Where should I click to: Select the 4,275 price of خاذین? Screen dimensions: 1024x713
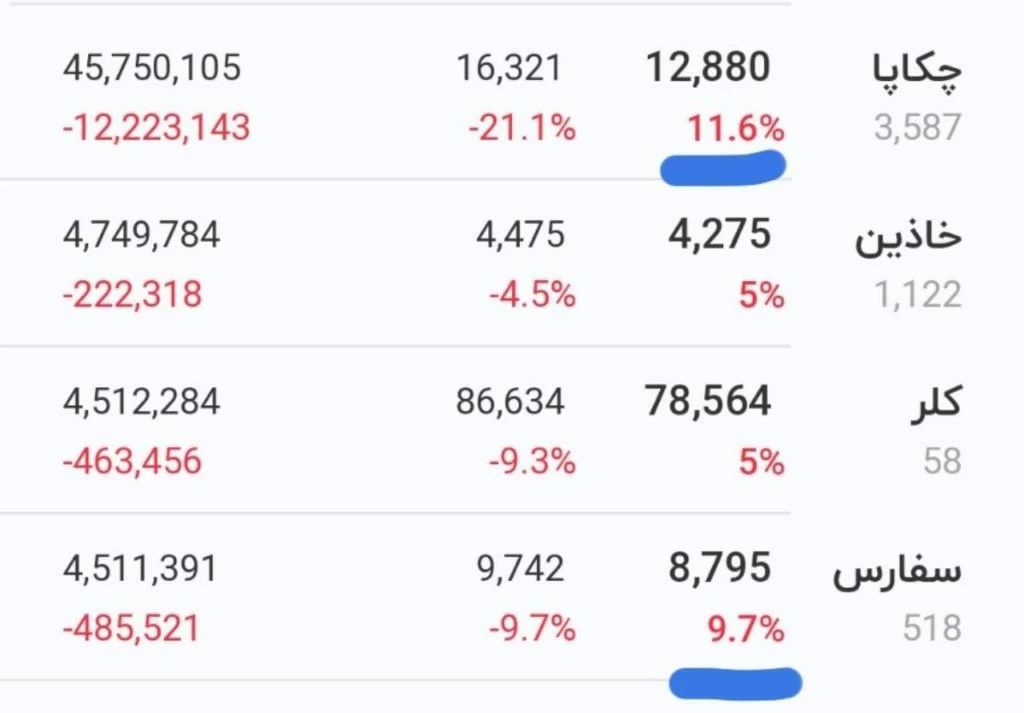point(720,234)
